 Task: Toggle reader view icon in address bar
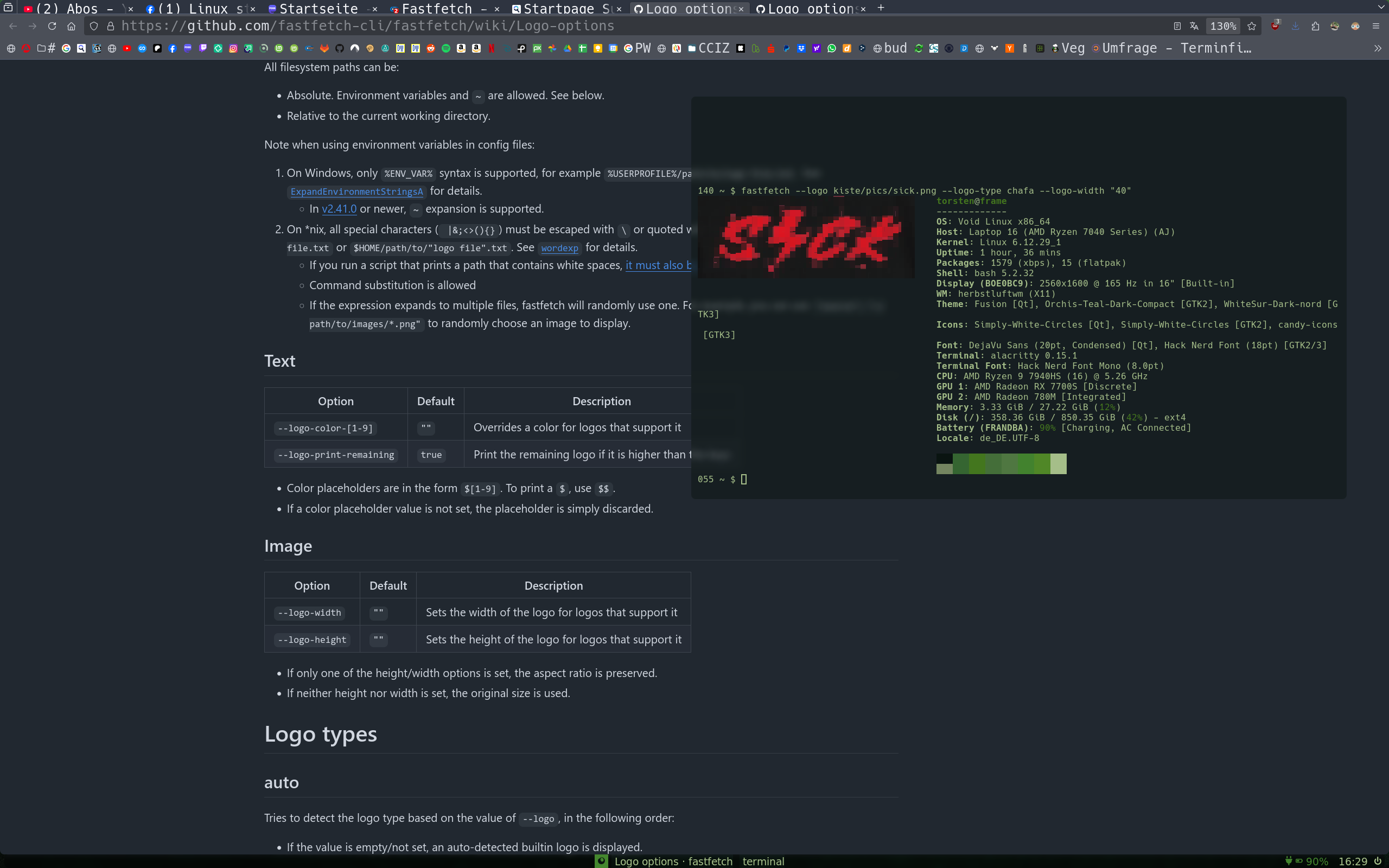(x=1177, y=26)
